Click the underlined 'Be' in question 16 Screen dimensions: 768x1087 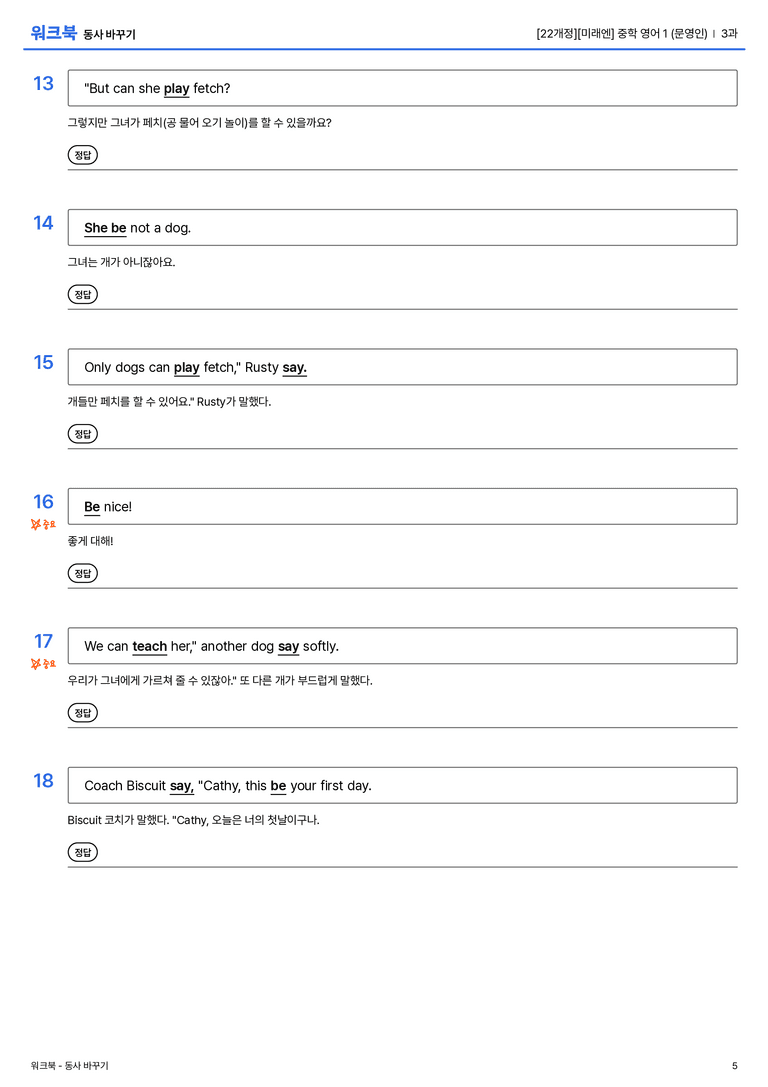click(92, 507)
